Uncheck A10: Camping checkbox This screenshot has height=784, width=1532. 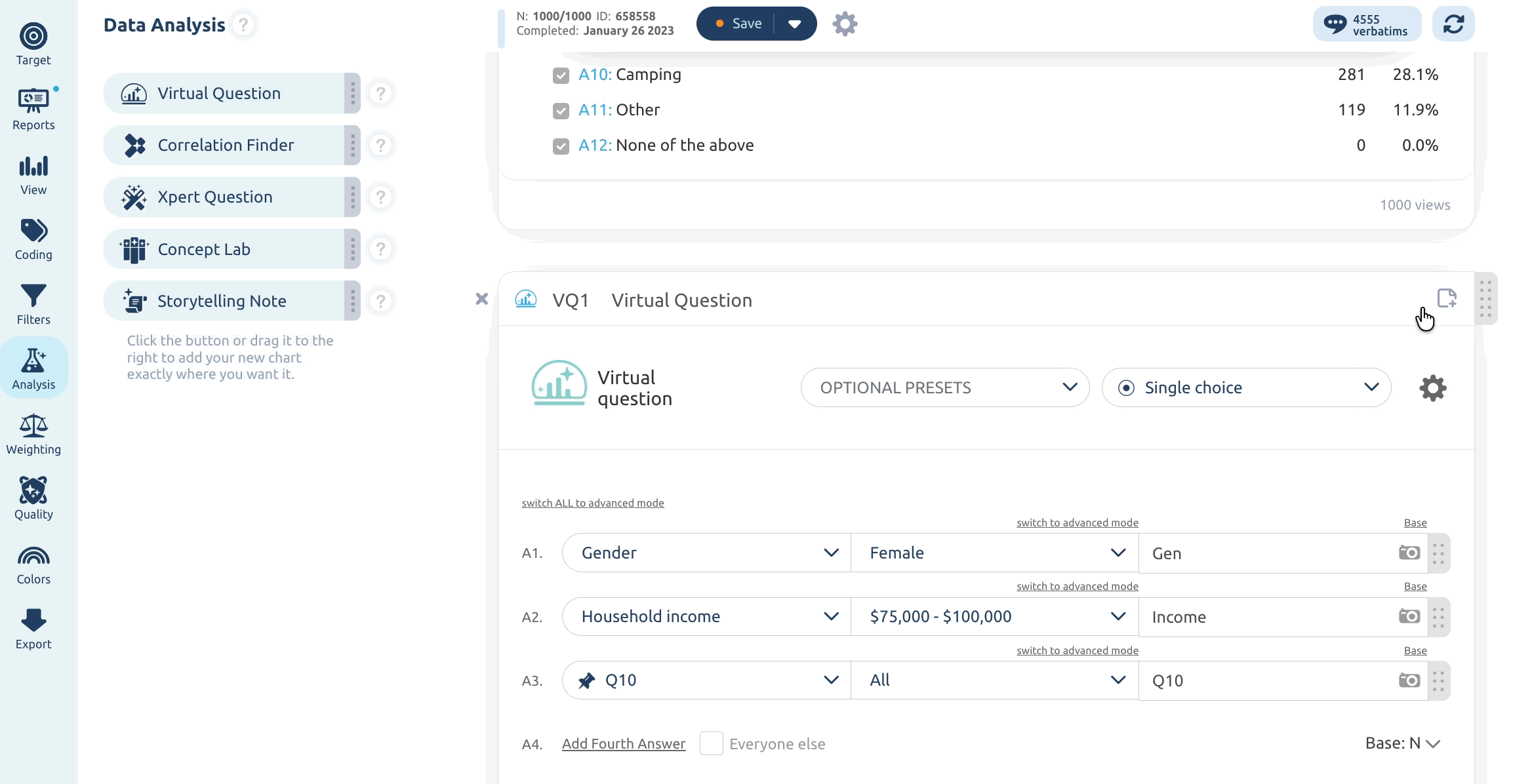[561, 75]
